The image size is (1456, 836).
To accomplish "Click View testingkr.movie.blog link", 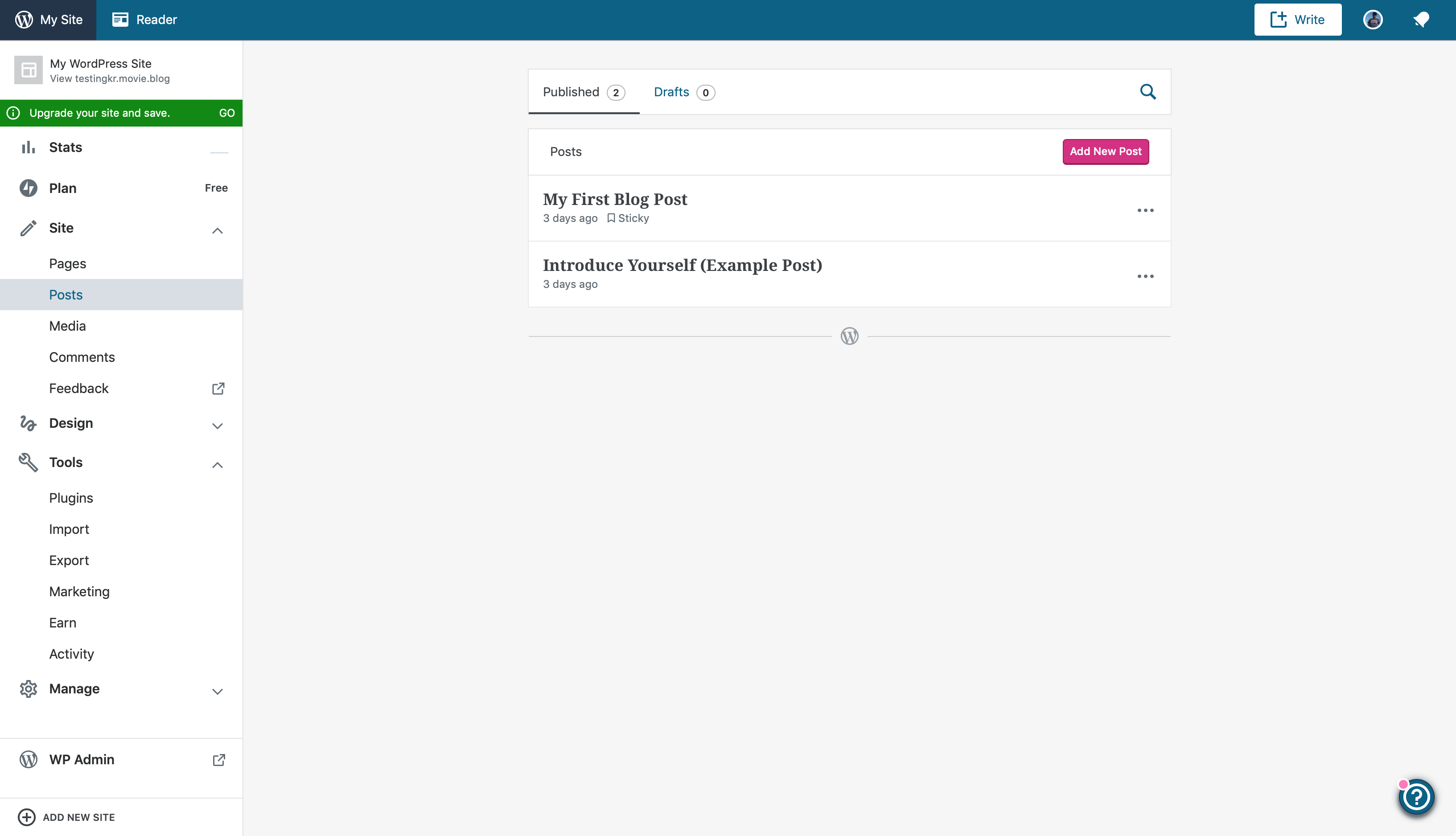I will point(110,79).
